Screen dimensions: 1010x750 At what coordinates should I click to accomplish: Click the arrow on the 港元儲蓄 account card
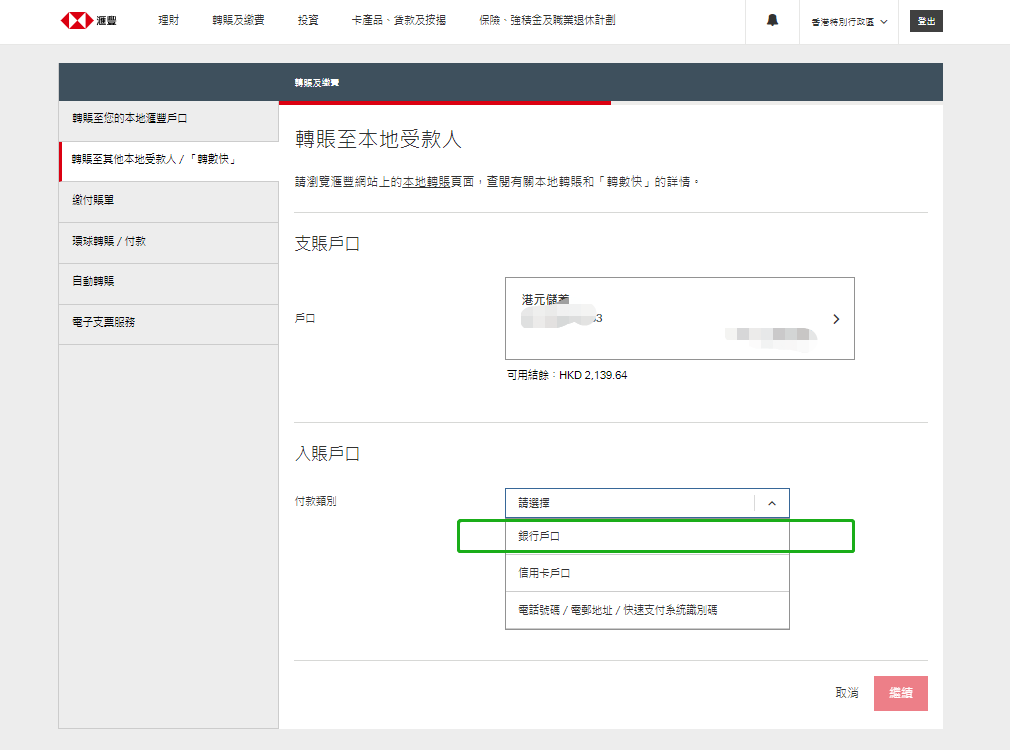click(x=836, y=319)
